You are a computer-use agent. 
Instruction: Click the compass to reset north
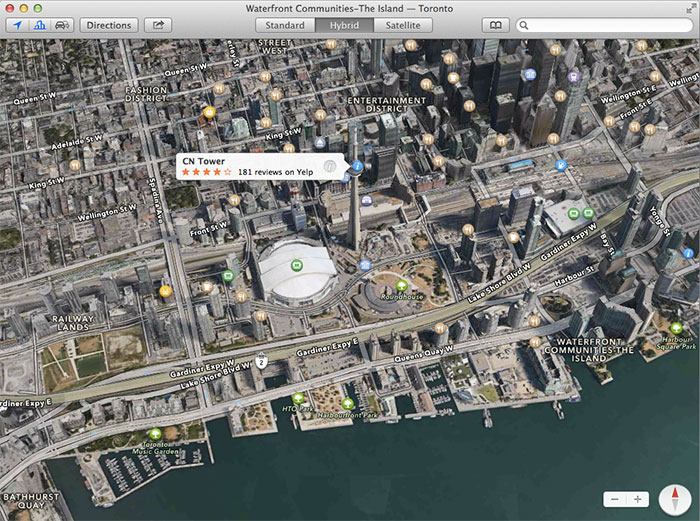pyautogui.click(x=675, y=498)
